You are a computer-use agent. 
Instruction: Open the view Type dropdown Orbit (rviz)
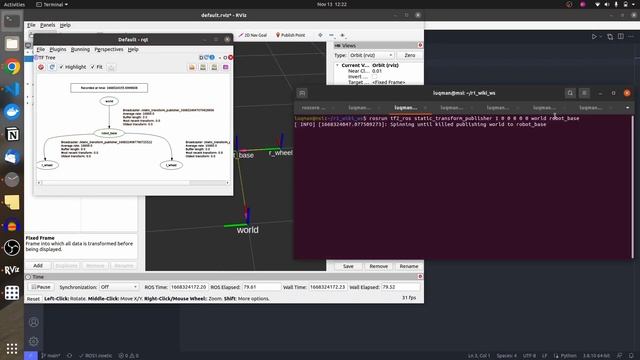[x=371, y=55]
